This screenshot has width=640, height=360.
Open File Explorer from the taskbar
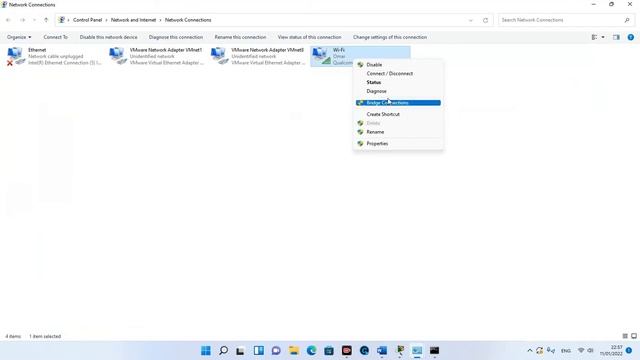tap(293, 351)
